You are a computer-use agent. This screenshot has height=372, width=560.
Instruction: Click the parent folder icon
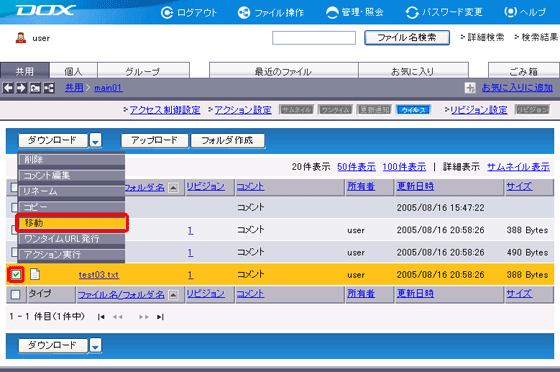[35, 88]
